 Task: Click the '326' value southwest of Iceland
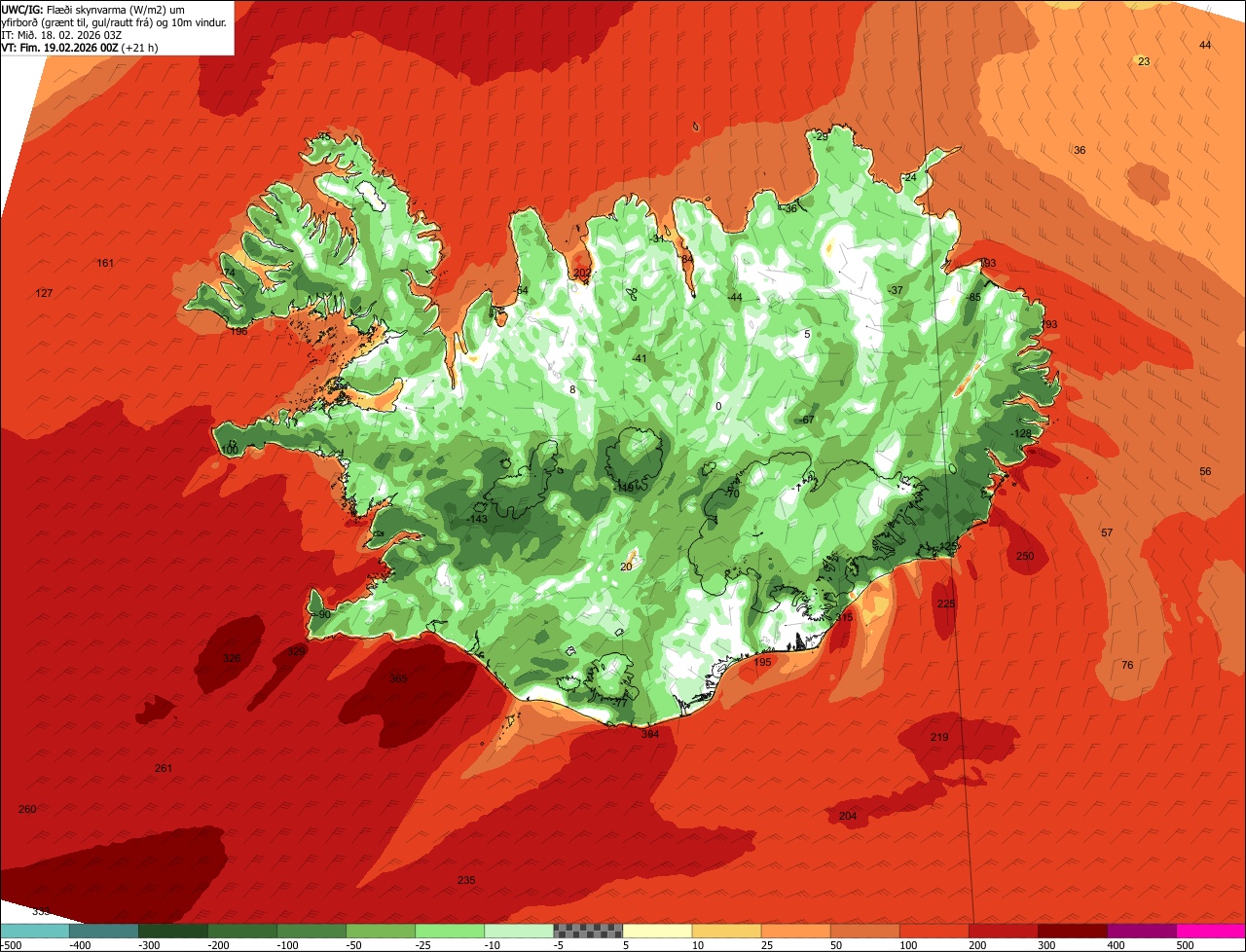[x=231, y=658]
